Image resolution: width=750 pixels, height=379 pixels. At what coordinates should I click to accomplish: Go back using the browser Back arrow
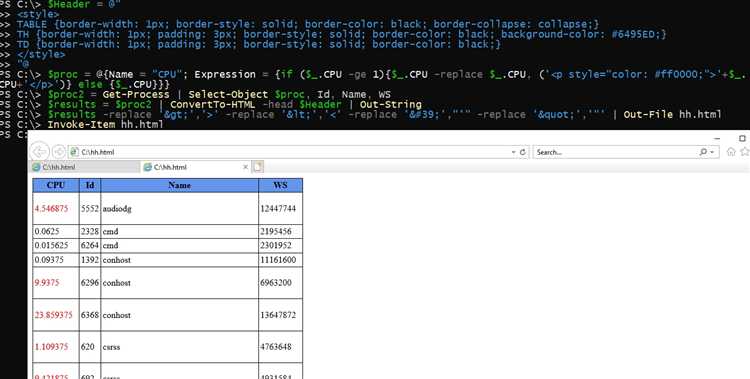tap(40, 152)
